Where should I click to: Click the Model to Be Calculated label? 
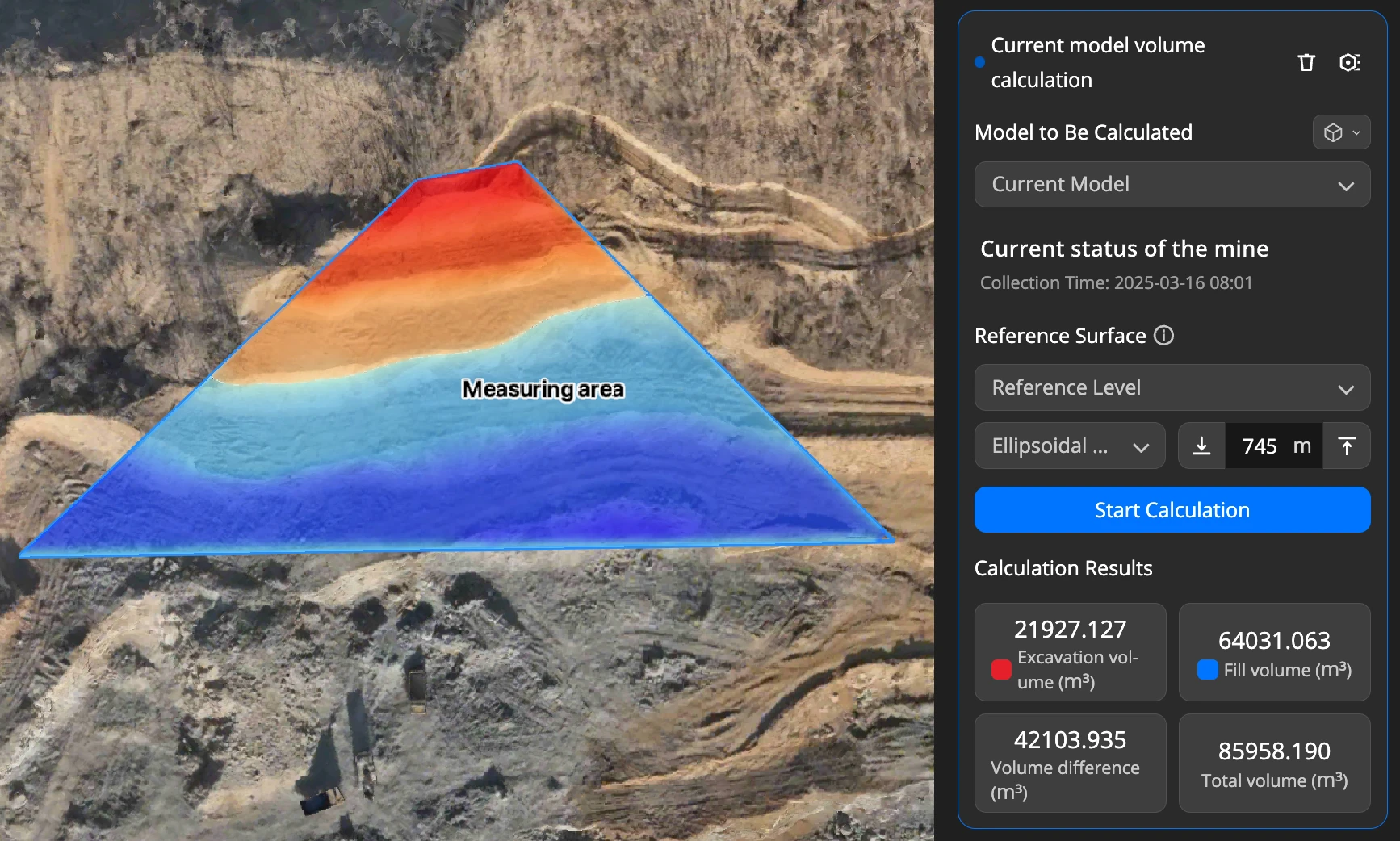click(1083, 132)
